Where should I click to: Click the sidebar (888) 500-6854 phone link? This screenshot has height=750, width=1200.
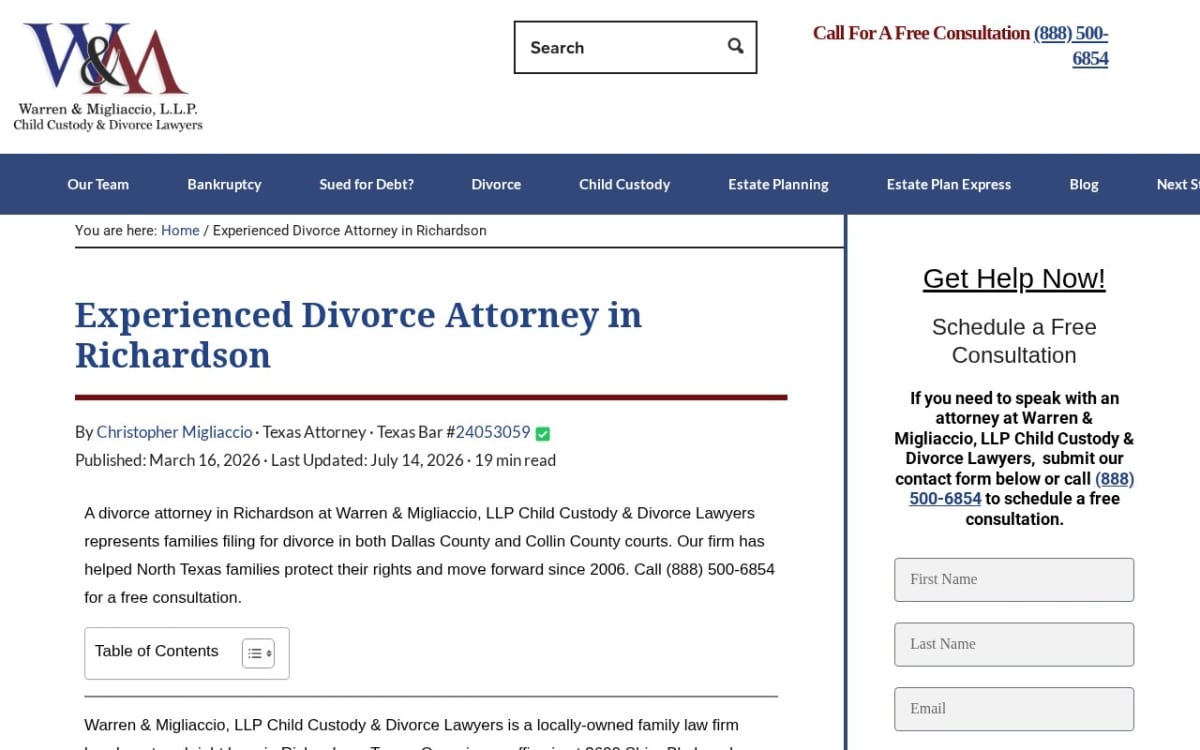point(1021,488)
